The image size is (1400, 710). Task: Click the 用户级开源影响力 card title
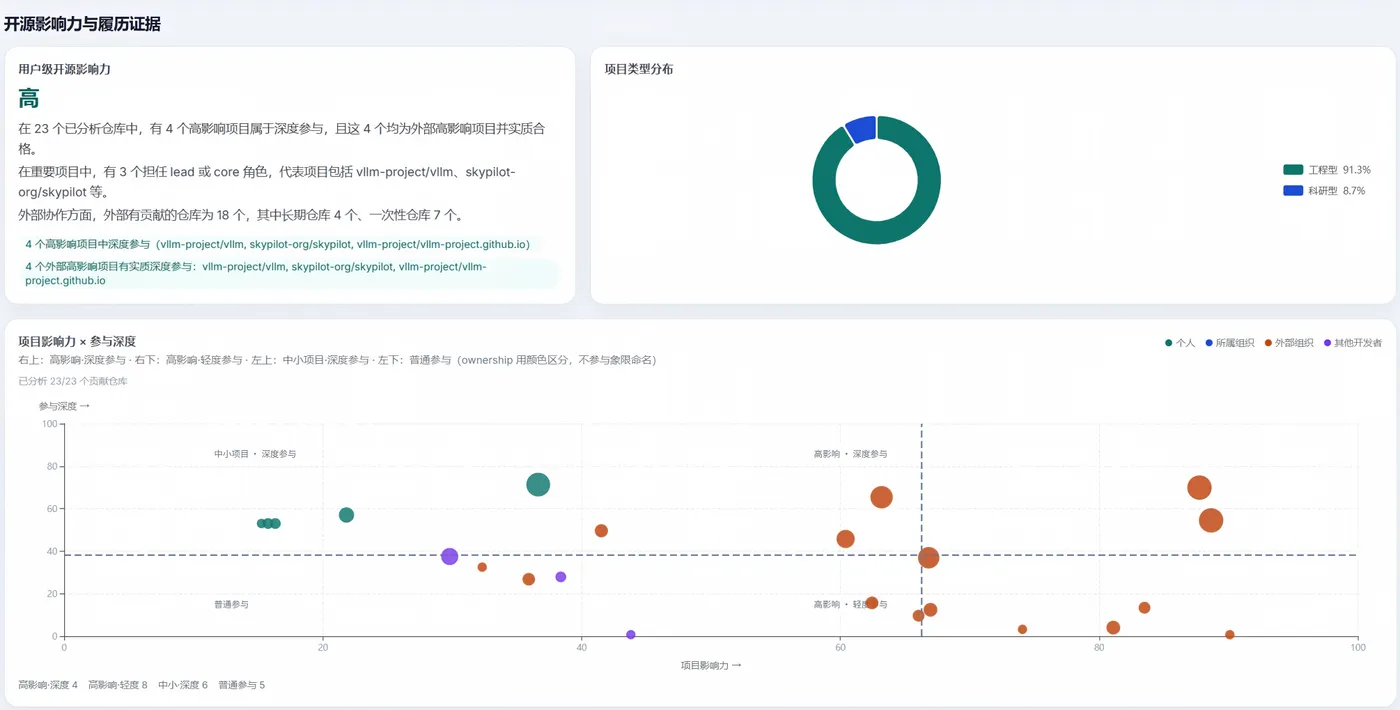[64, 69]
